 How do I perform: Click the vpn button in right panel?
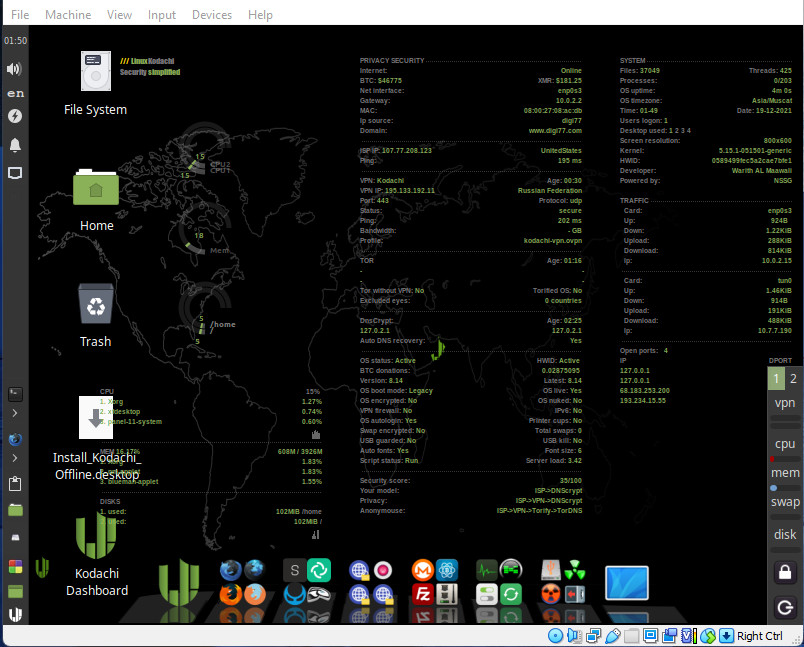click(785, 403)
